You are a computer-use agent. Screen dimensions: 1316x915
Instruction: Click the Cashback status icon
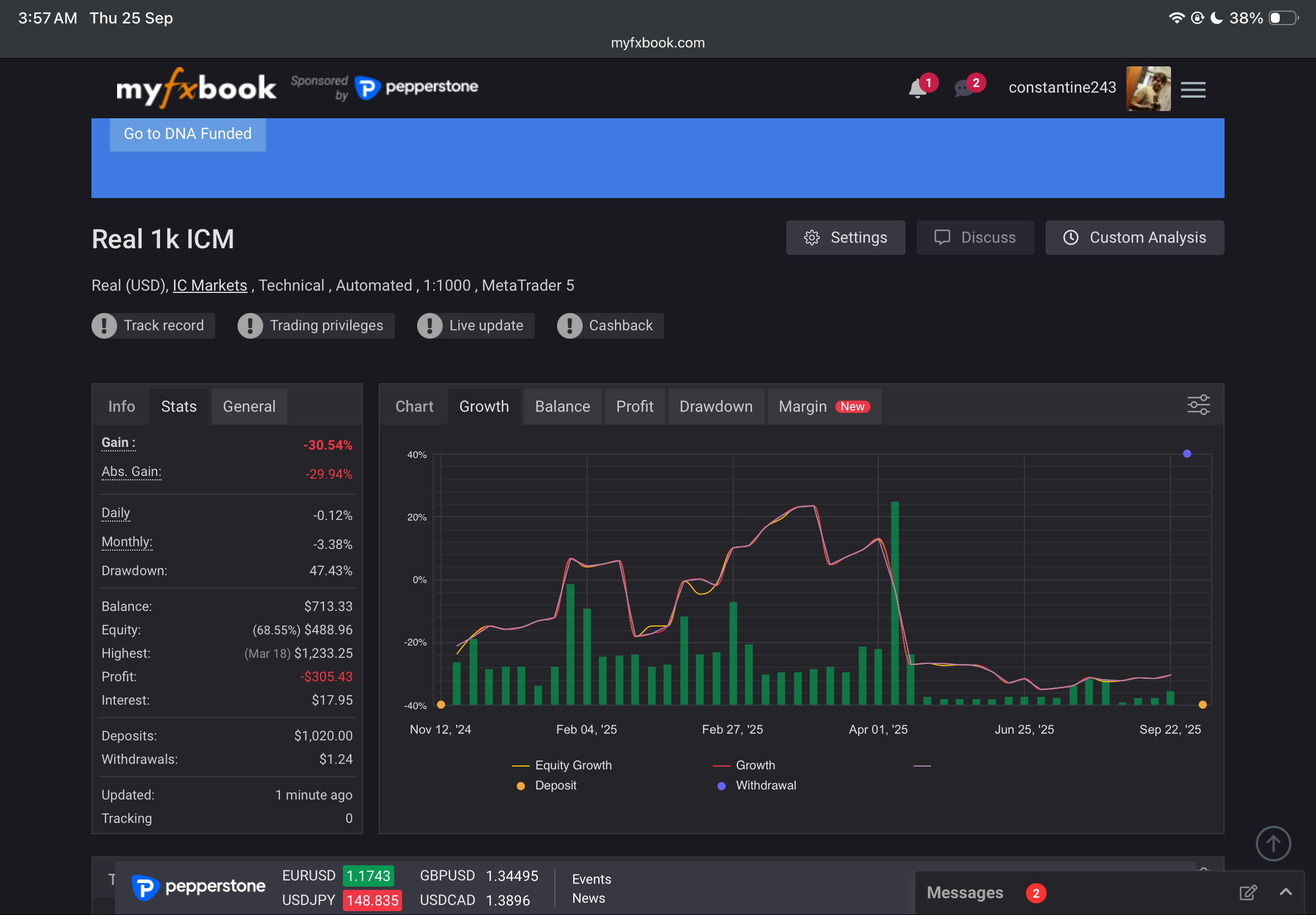[x=569, y=326]
